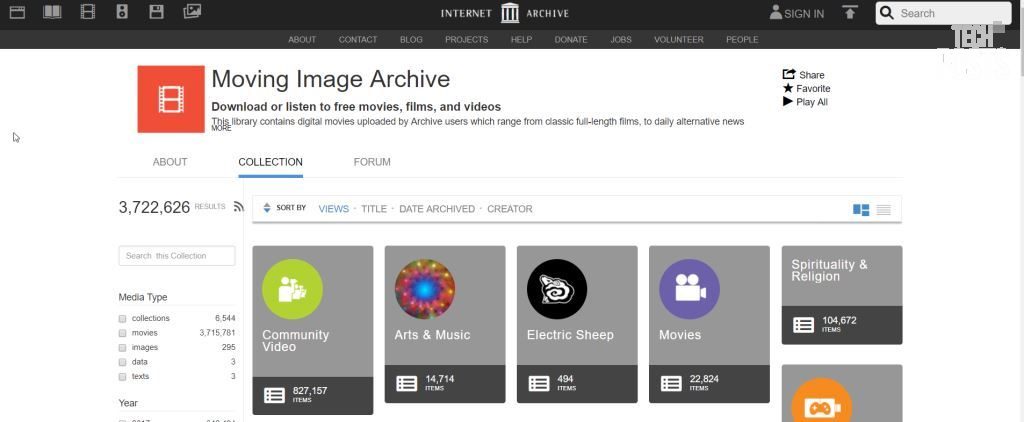Check the data media type checkbox
The image size is (1024, 422).
(122, 362)
